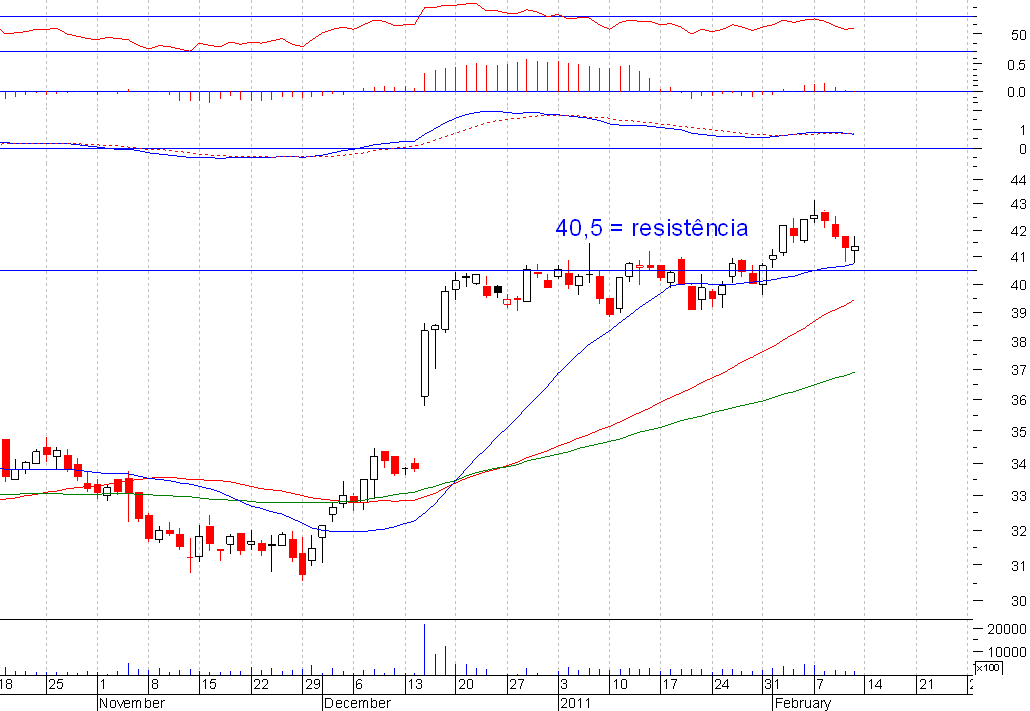Screen dimensions: 1030x711
Task: Select the 20000 volume scale label
Action: point(1007,630)
